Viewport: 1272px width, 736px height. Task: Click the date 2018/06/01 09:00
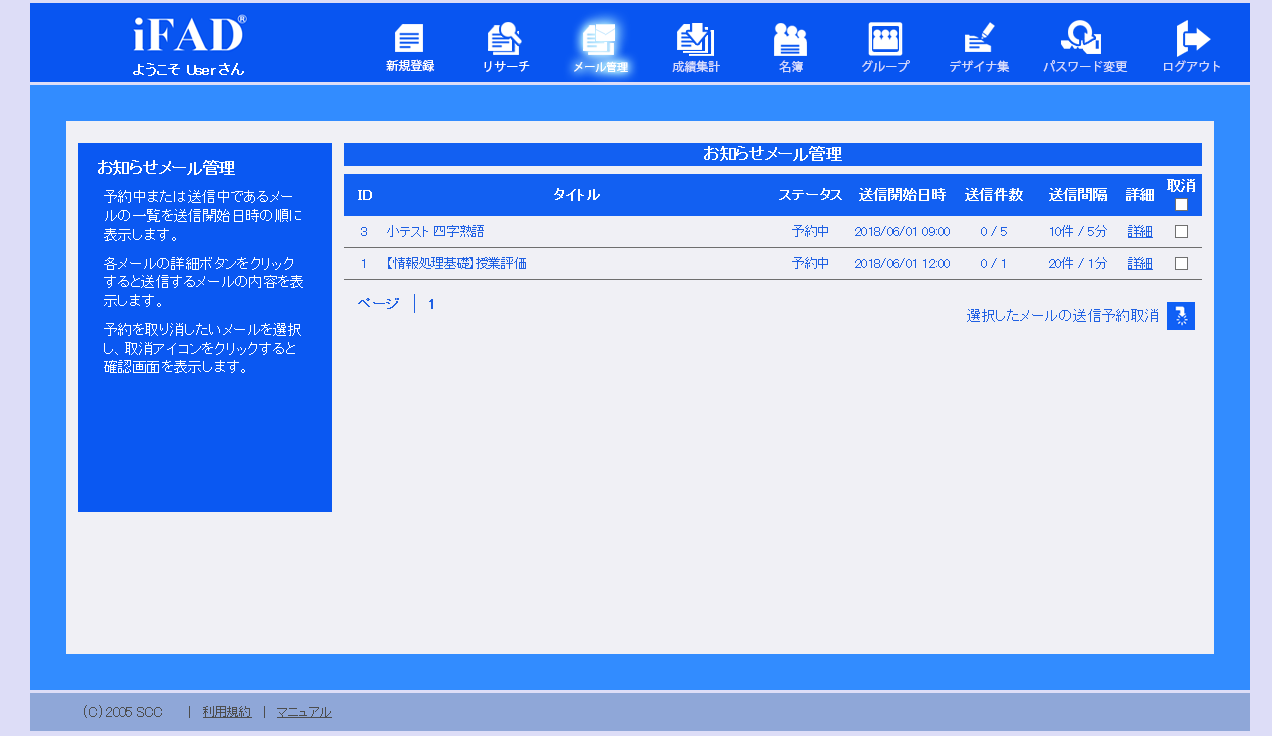coord(902,231)
